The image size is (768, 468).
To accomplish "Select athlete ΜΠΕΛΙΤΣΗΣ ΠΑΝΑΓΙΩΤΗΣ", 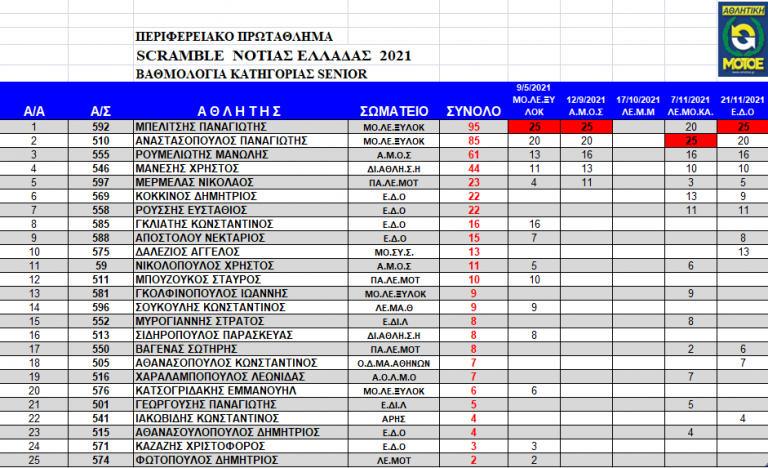I will coord(201,127).
